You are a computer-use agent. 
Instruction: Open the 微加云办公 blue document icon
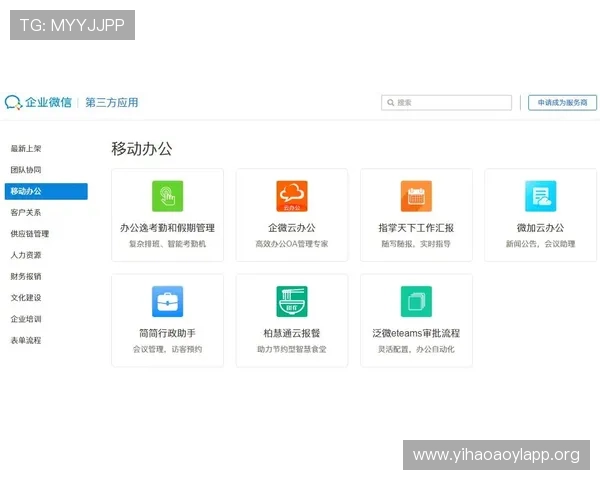point(540,196)
